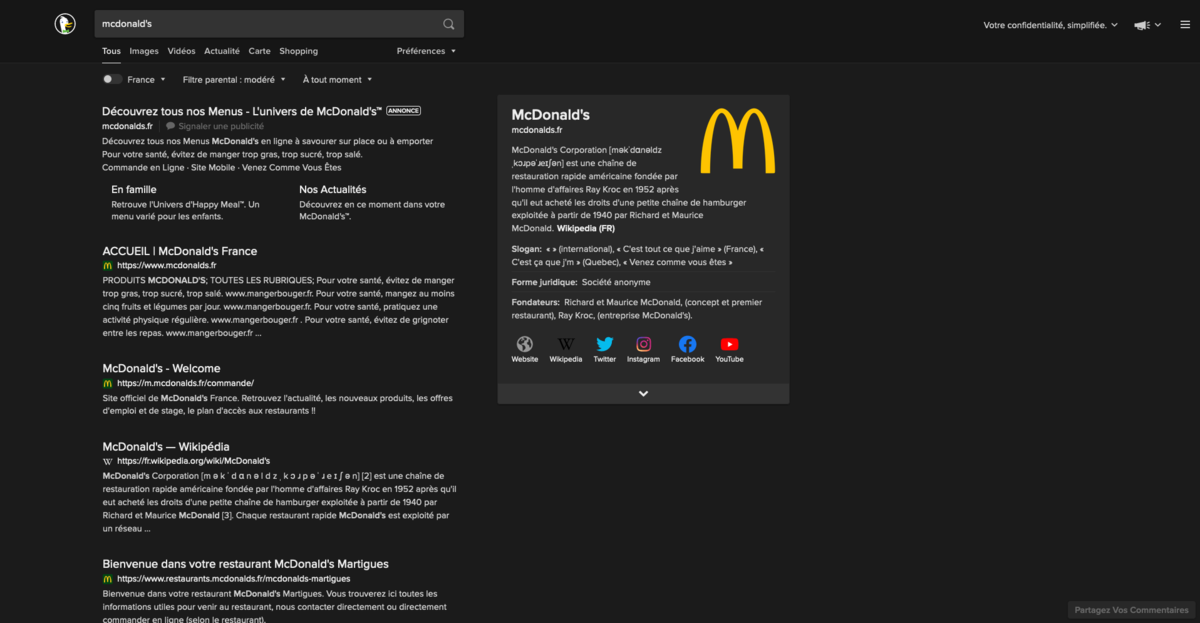Click the search magnifier icon
Screen dimensions: 1200x623
coord(449,24)
